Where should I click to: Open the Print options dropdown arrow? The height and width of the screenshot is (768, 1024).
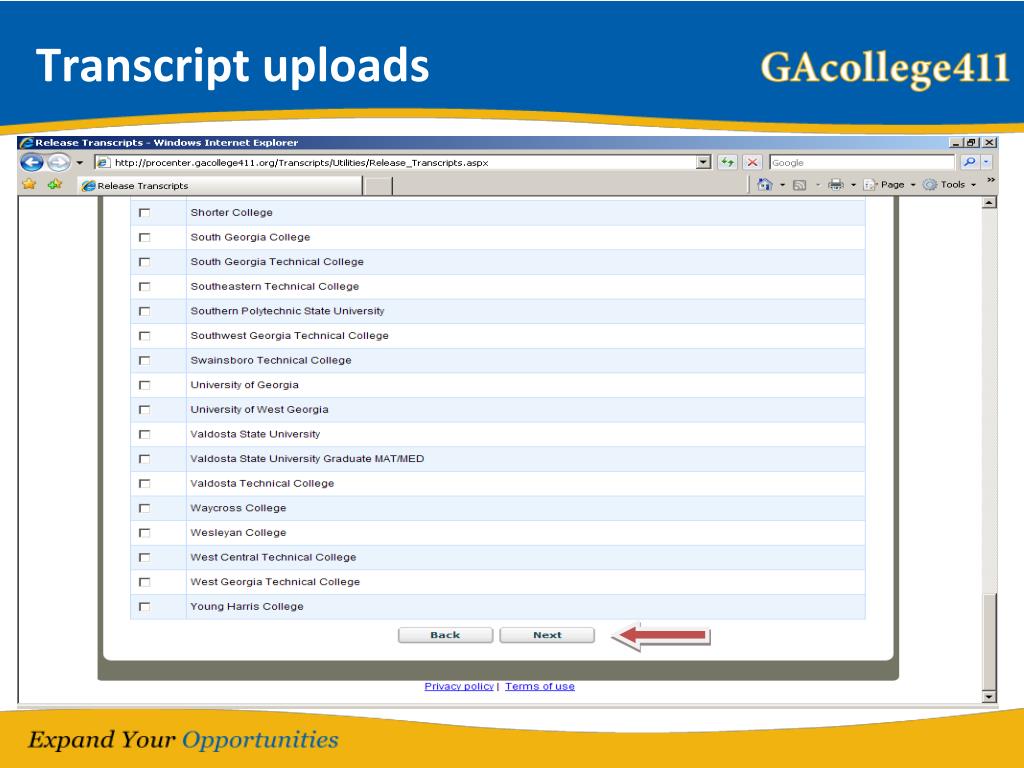coord(853,185)
